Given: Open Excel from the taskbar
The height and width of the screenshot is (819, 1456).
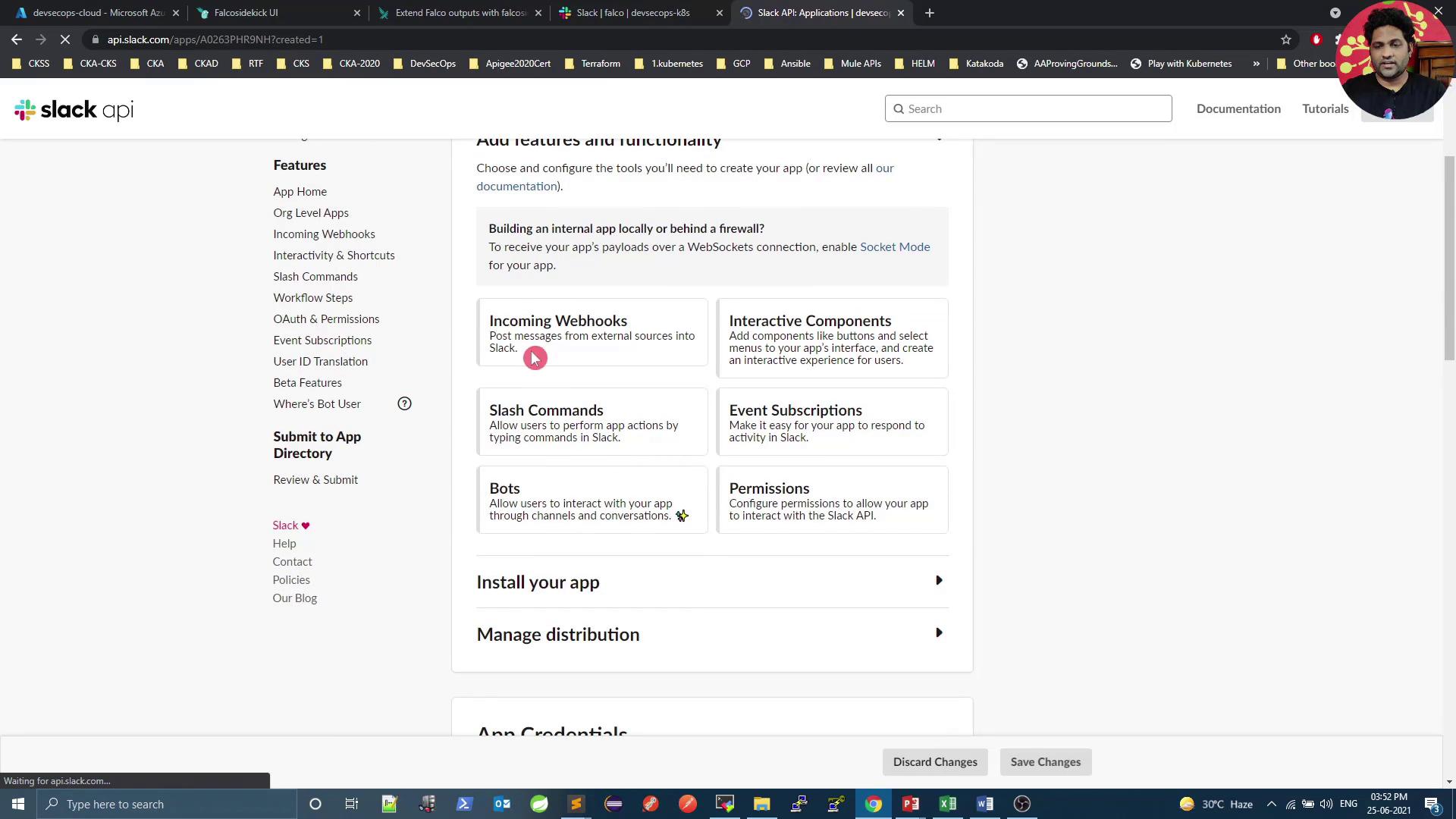Looking at the screenshot, I should (948, 804).
